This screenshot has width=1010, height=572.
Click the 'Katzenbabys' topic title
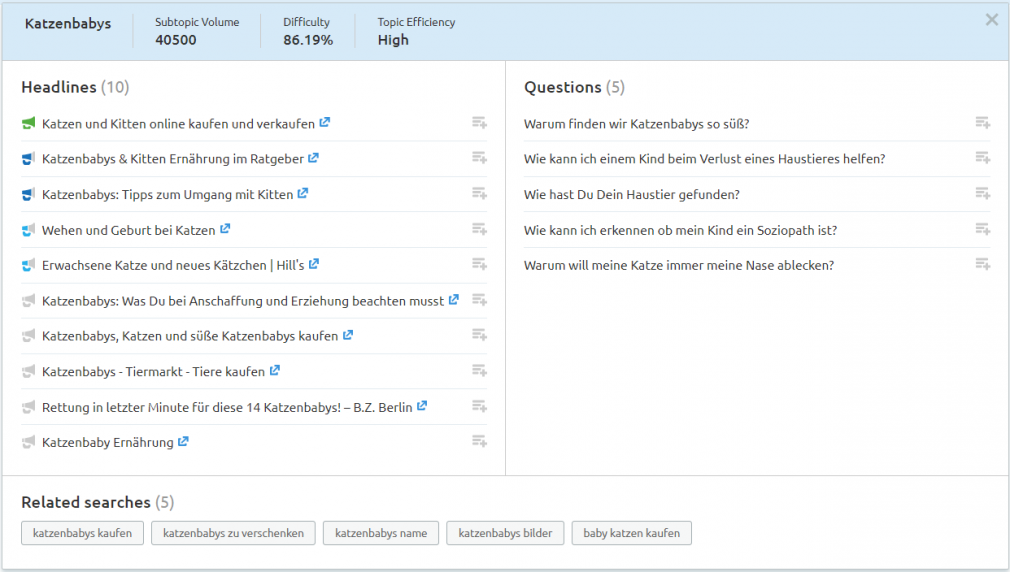tap(68, 24)
